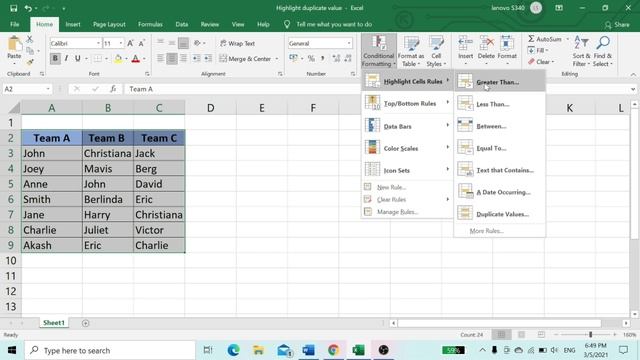Open Microsoft Edge from taskbar
The image size is (640, 360).
[x=233, y=350]
